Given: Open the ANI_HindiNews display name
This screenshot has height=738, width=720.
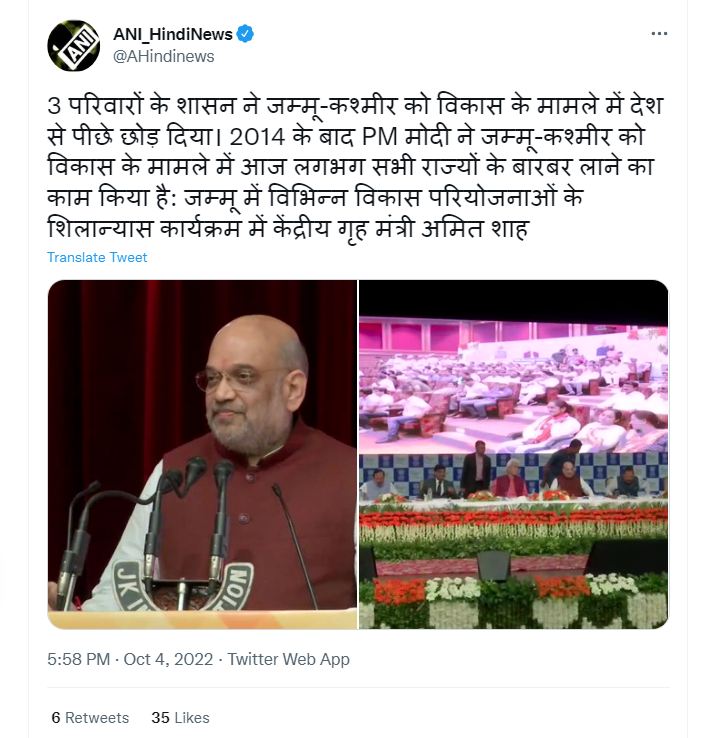Looking at the screenshot, I should 173,34.
